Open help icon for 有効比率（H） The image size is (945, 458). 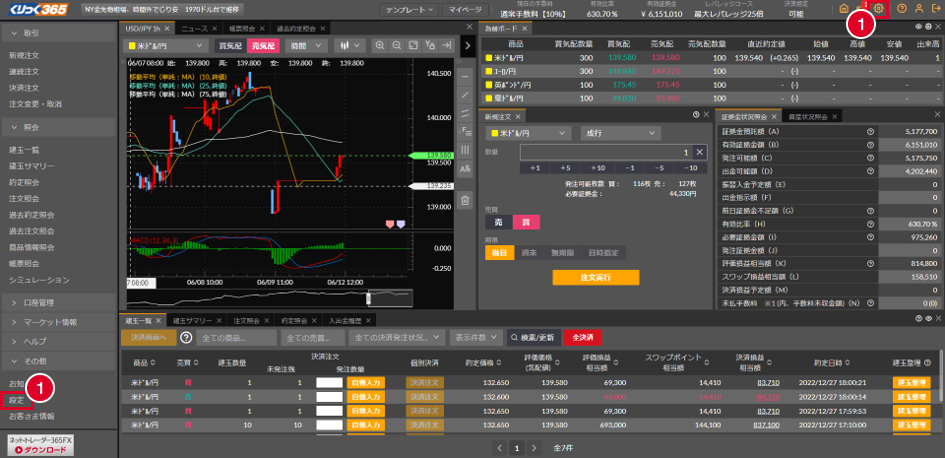coord(870,224)
